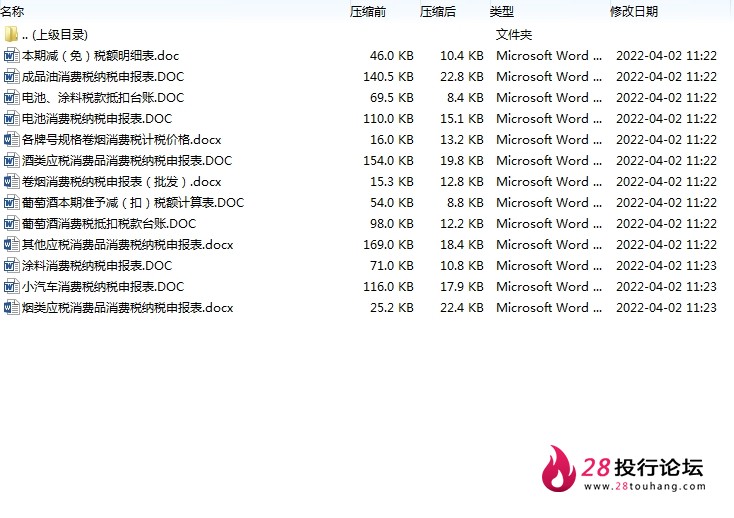Click the Word icon of 涂料消费税纳税申报表.DOC
734x518 pixels.
(11, 266)
